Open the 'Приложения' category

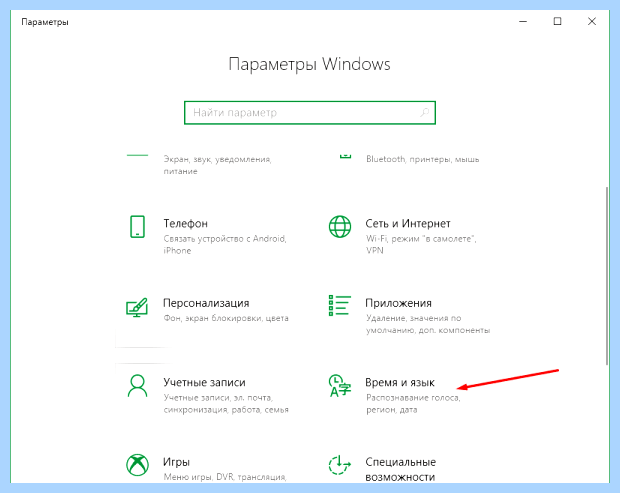coord(398,303)
